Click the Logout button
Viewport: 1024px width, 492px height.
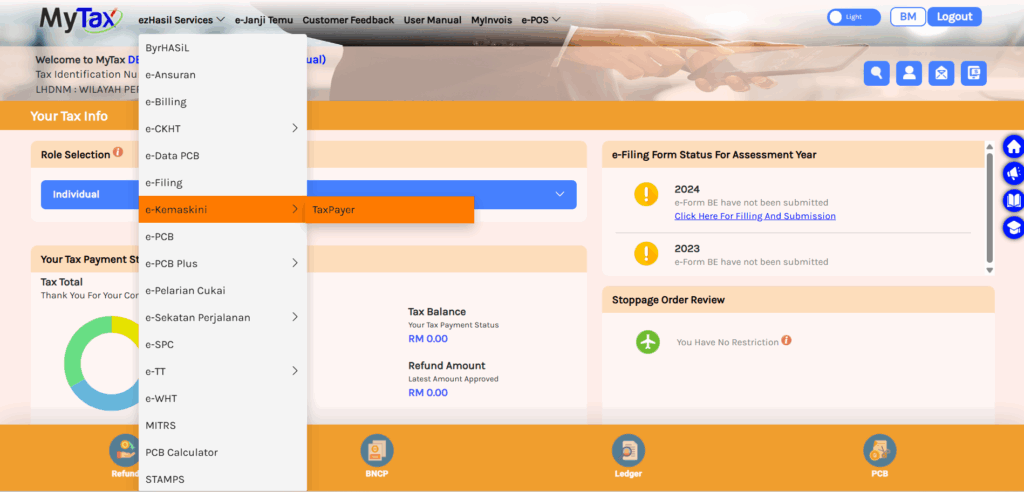click(x=955, y=17)
